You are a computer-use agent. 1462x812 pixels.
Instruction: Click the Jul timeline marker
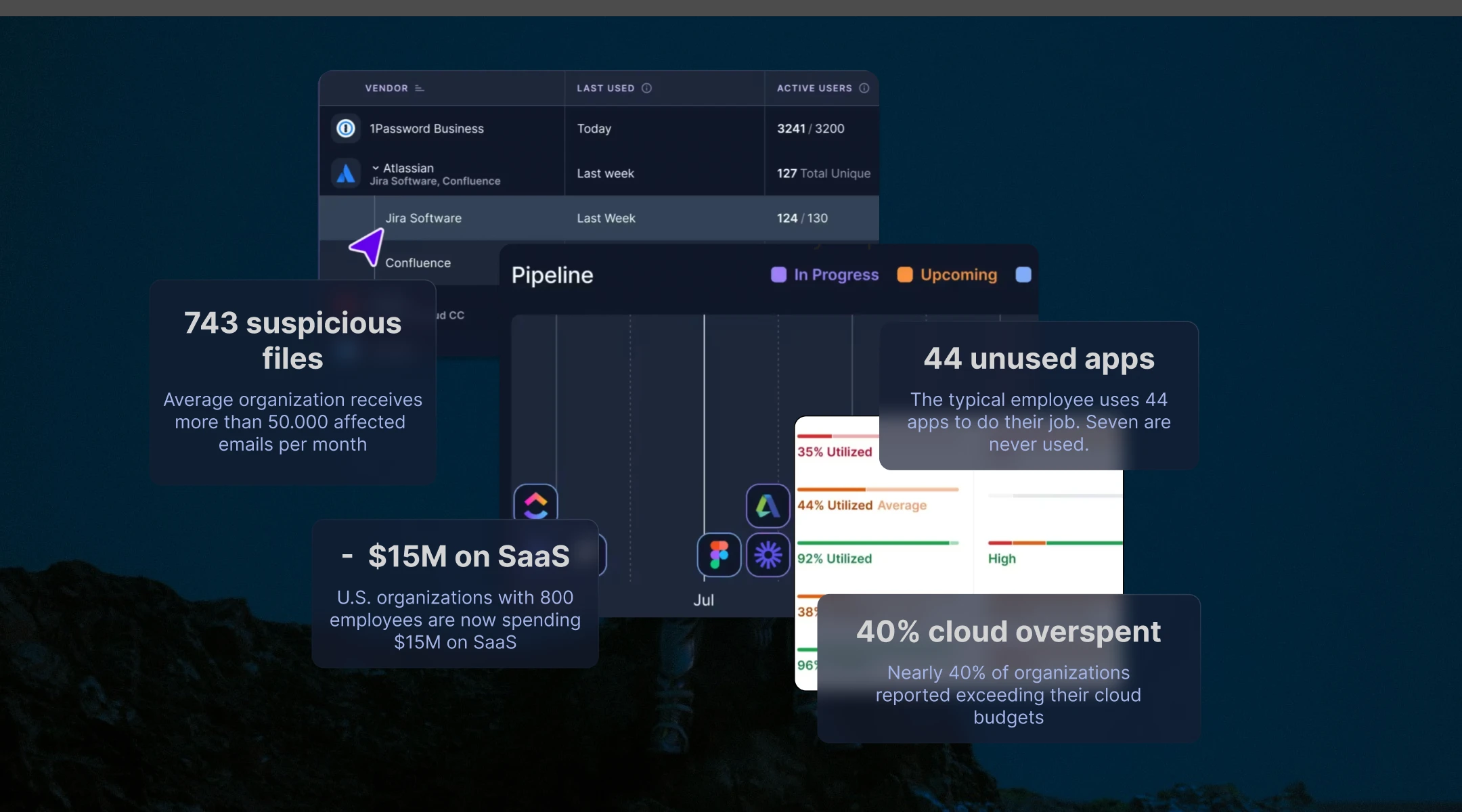[703, 600]
